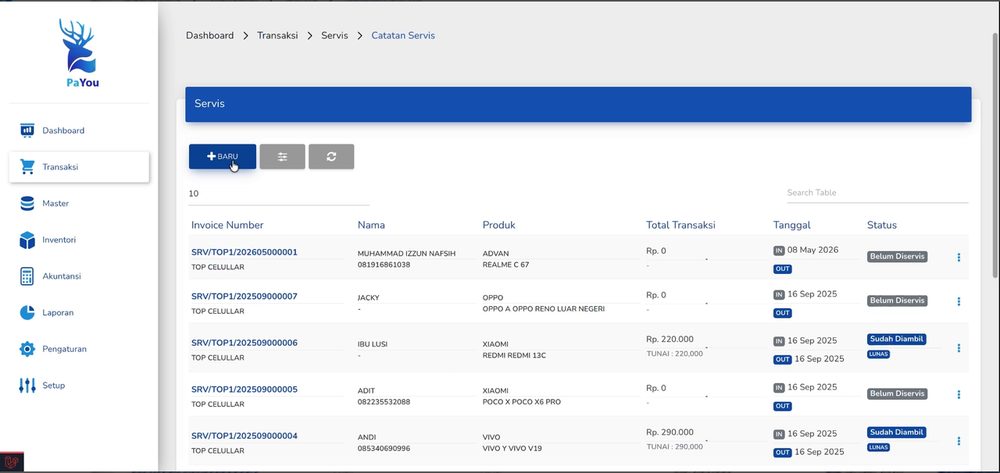Click the Dashboard breadcrumb link
Viewport: 1000px width, 473px height.
click(x=210, y=36)
